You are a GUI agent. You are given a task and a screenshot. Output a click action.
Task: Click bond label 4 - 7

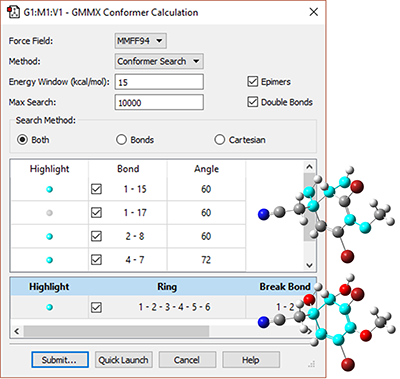tap(135, 260)
